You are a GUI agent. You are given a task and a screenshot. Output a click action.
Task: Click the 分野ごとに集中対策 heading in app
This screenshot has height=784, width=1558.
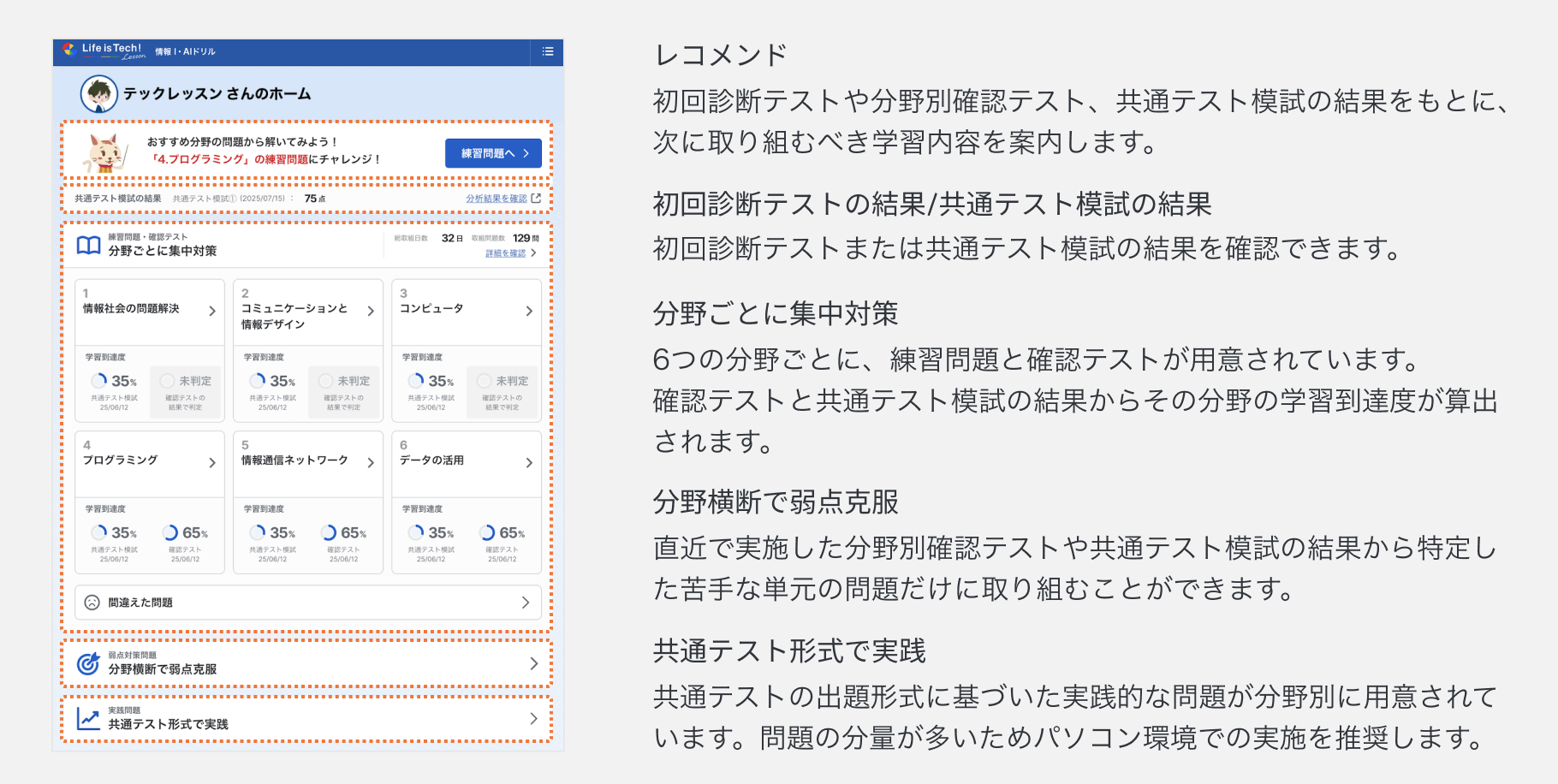163,251
